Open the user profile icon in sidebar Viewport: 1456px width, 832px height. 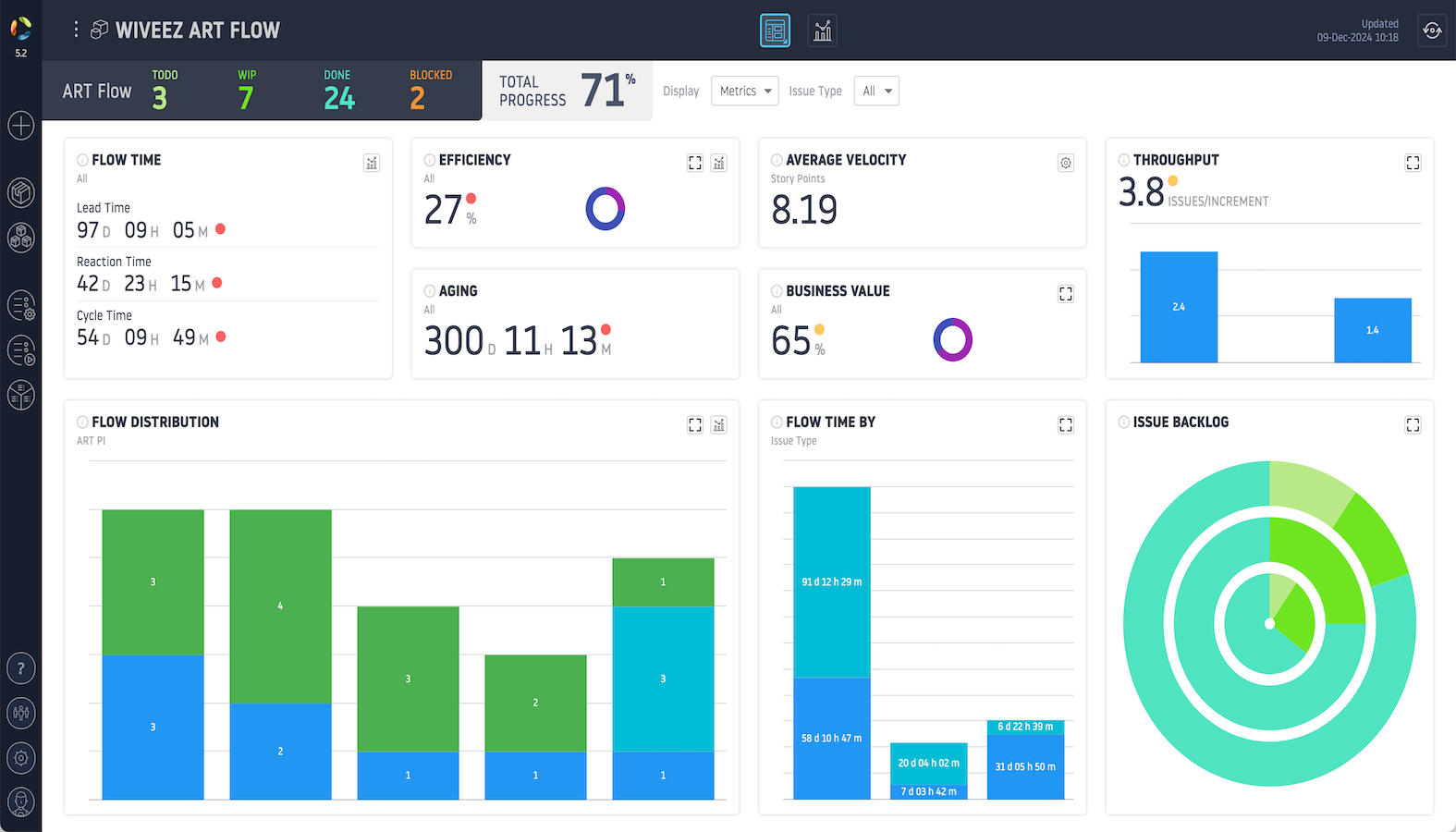tap(21, 802)
